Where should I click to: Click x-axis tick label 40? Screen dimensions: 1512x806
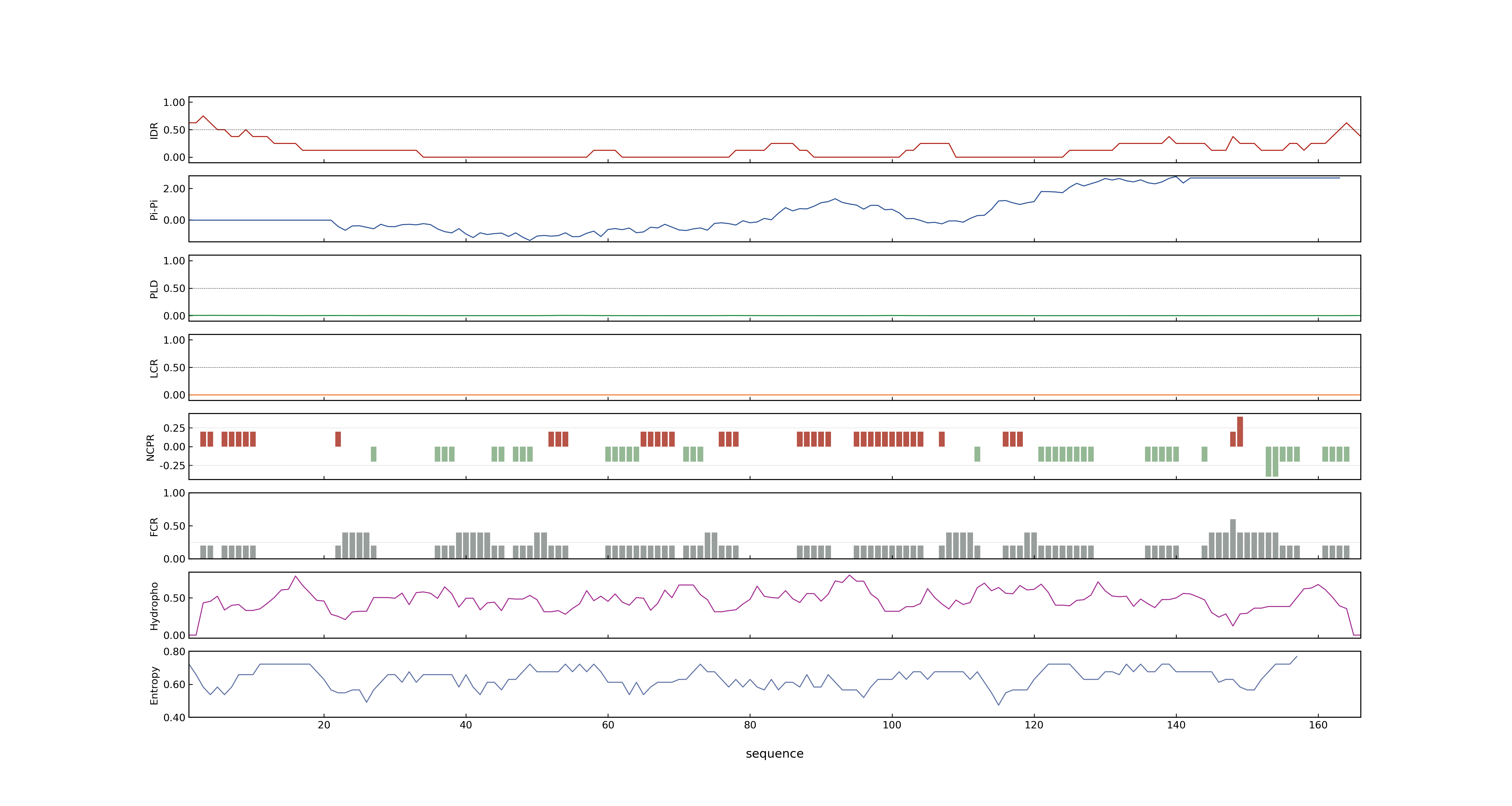pyautogui.click(x=466, y=725)
